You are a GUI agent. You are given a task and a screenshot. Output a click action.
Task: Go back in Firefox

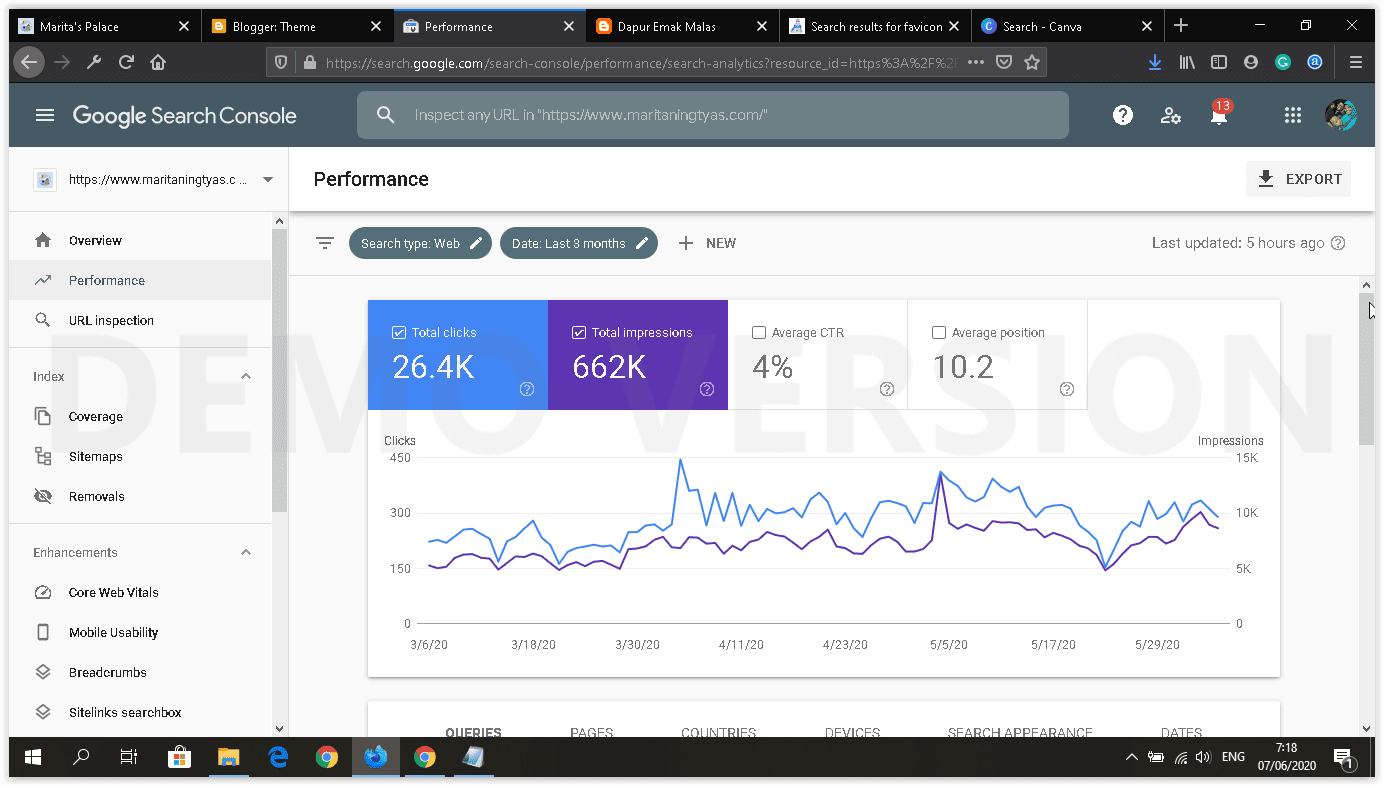point(29,62)
